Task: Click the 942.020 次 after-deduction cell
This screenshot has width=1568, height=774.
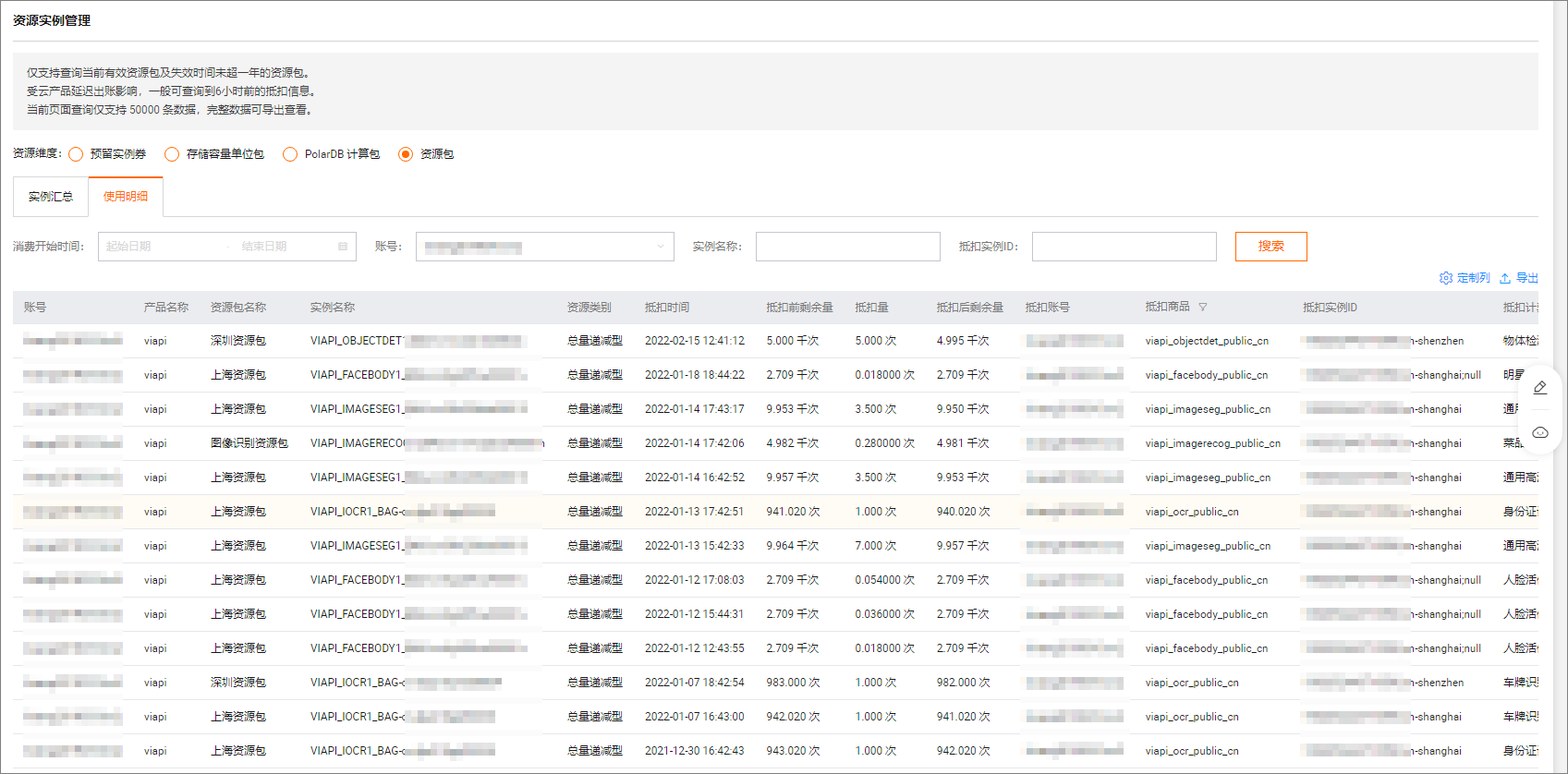Action: 963,751
